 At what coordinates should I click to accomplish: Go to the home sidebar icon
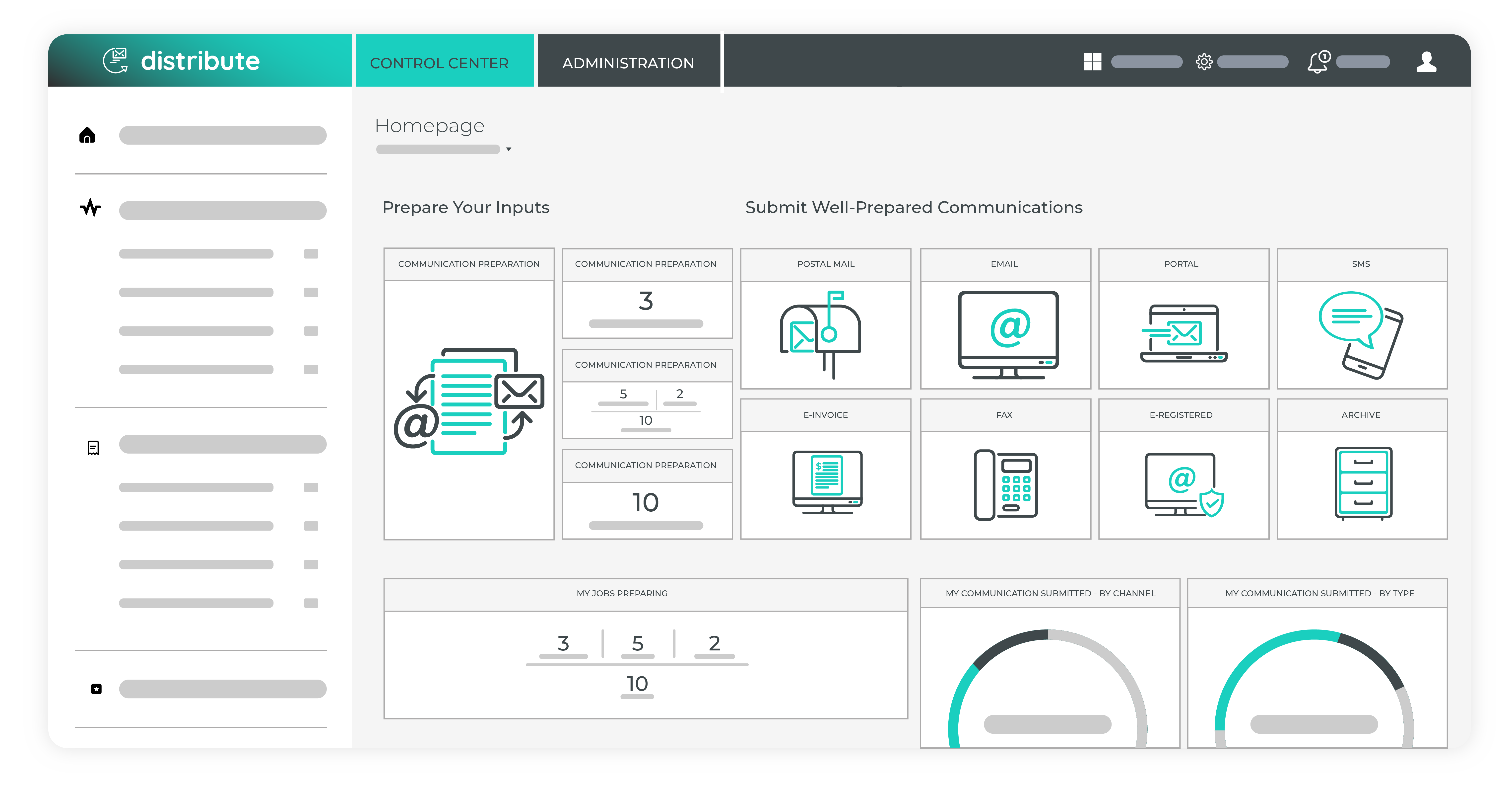click(87, 135)
